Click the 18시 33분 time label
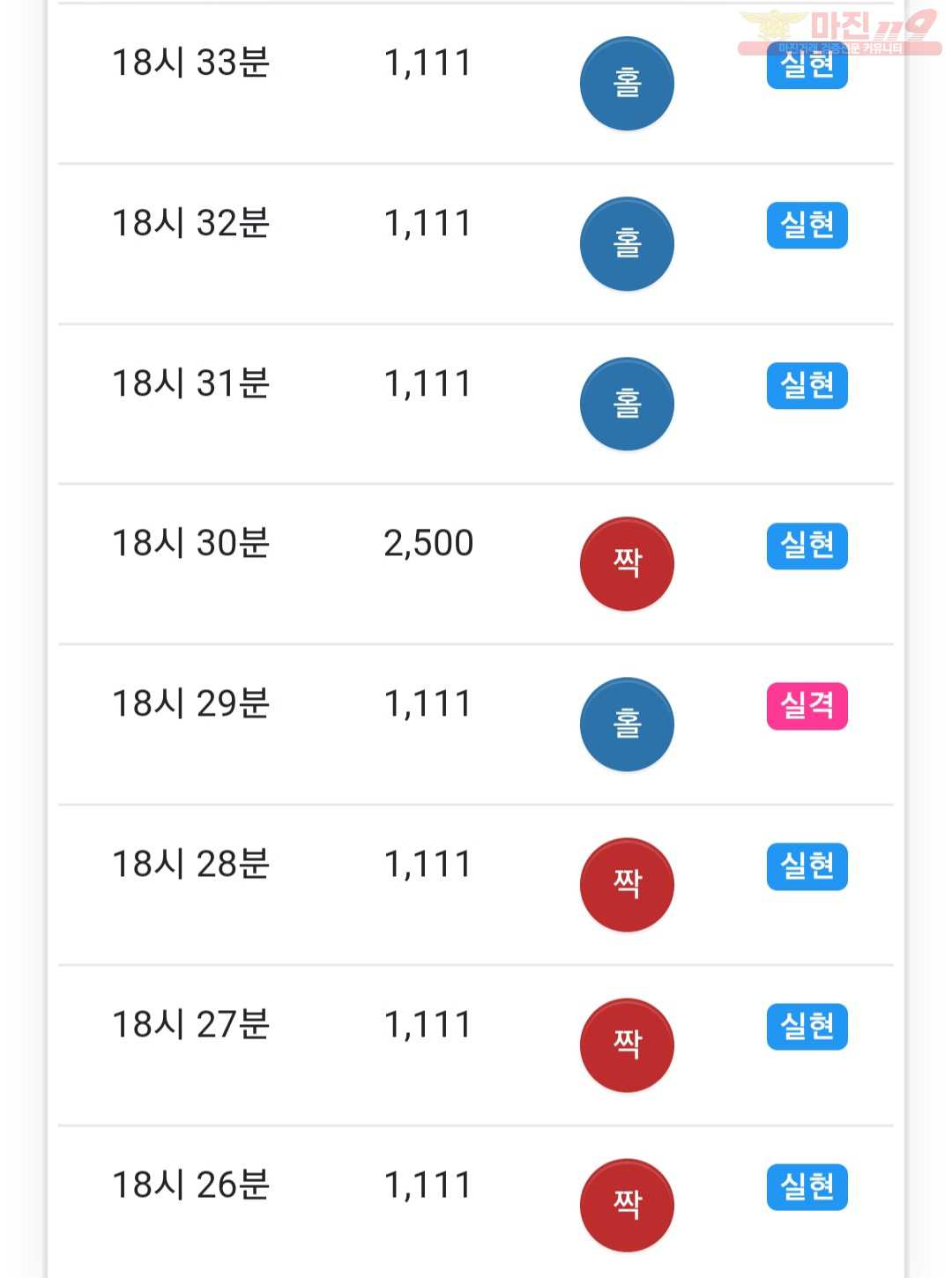The height and width of the screenshot is (1278, 952). tap(190, 63)
